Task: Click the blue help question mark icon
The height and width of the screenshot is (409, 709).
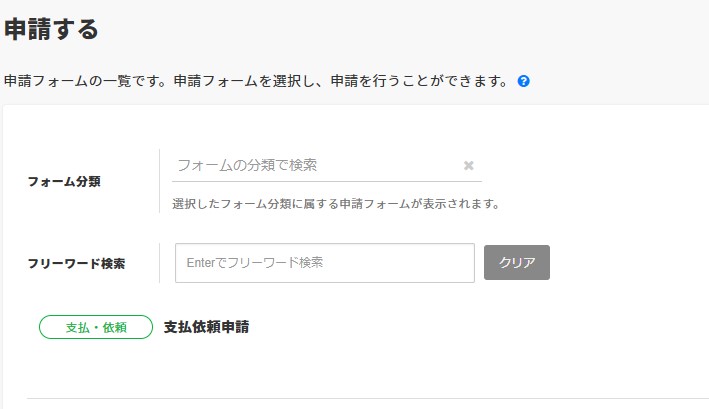Action: (x=523, y=81)
